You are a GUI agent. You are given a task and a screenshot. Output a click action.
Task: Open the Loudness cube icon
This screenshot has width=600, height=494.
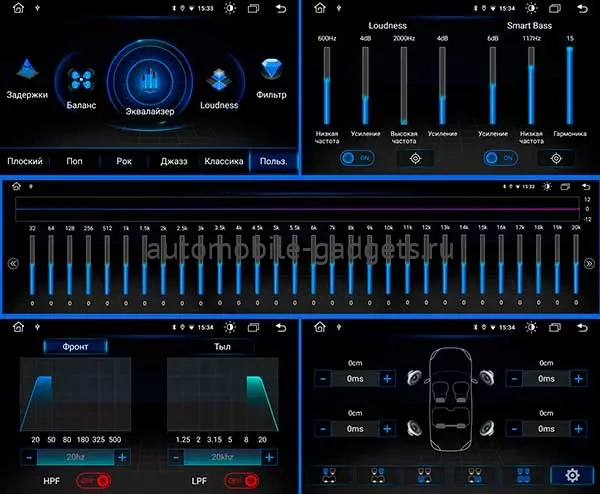(x=219, y=80)
